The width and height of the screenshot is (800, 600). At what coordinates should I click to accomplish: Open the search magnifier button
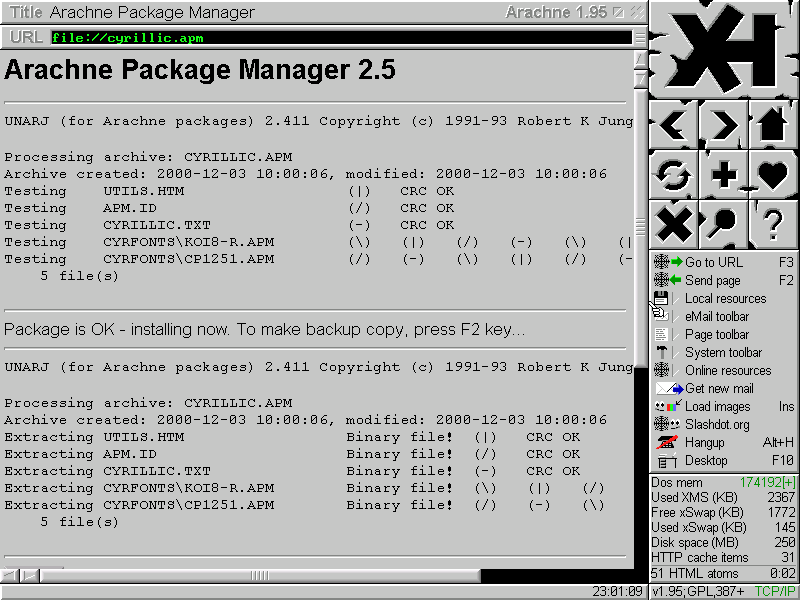723,224
